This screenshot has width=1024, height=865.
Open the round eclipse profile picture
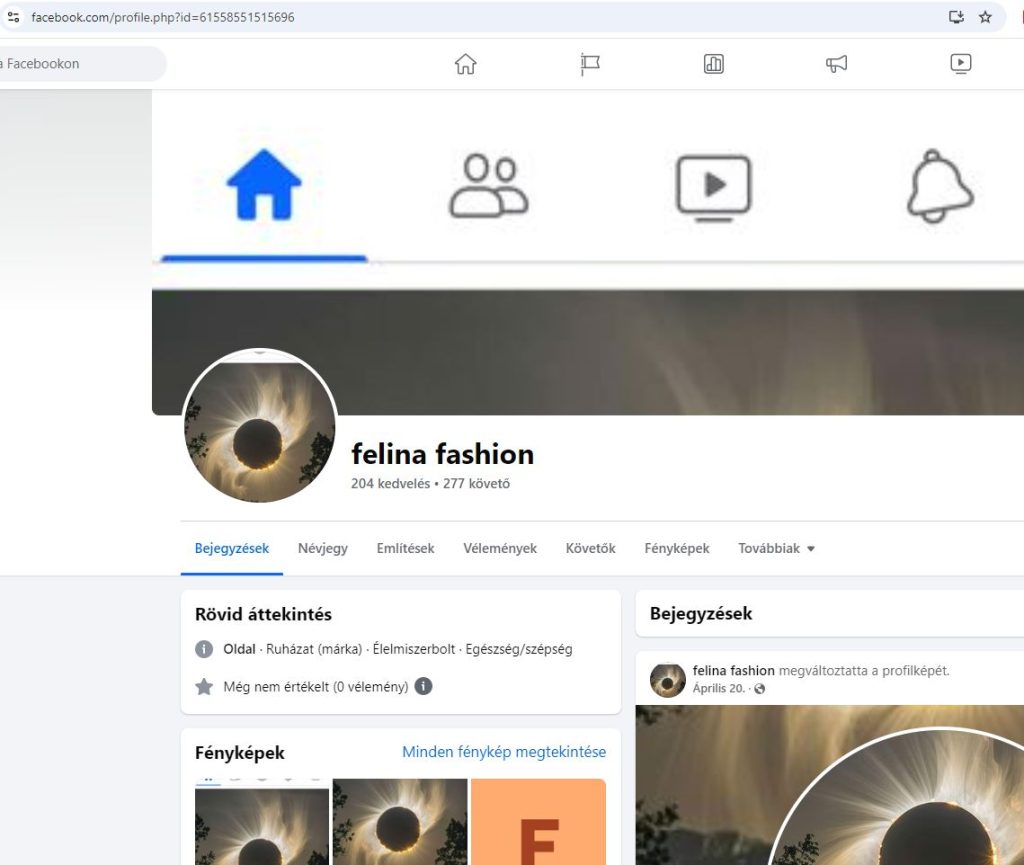tap(259, 426)
